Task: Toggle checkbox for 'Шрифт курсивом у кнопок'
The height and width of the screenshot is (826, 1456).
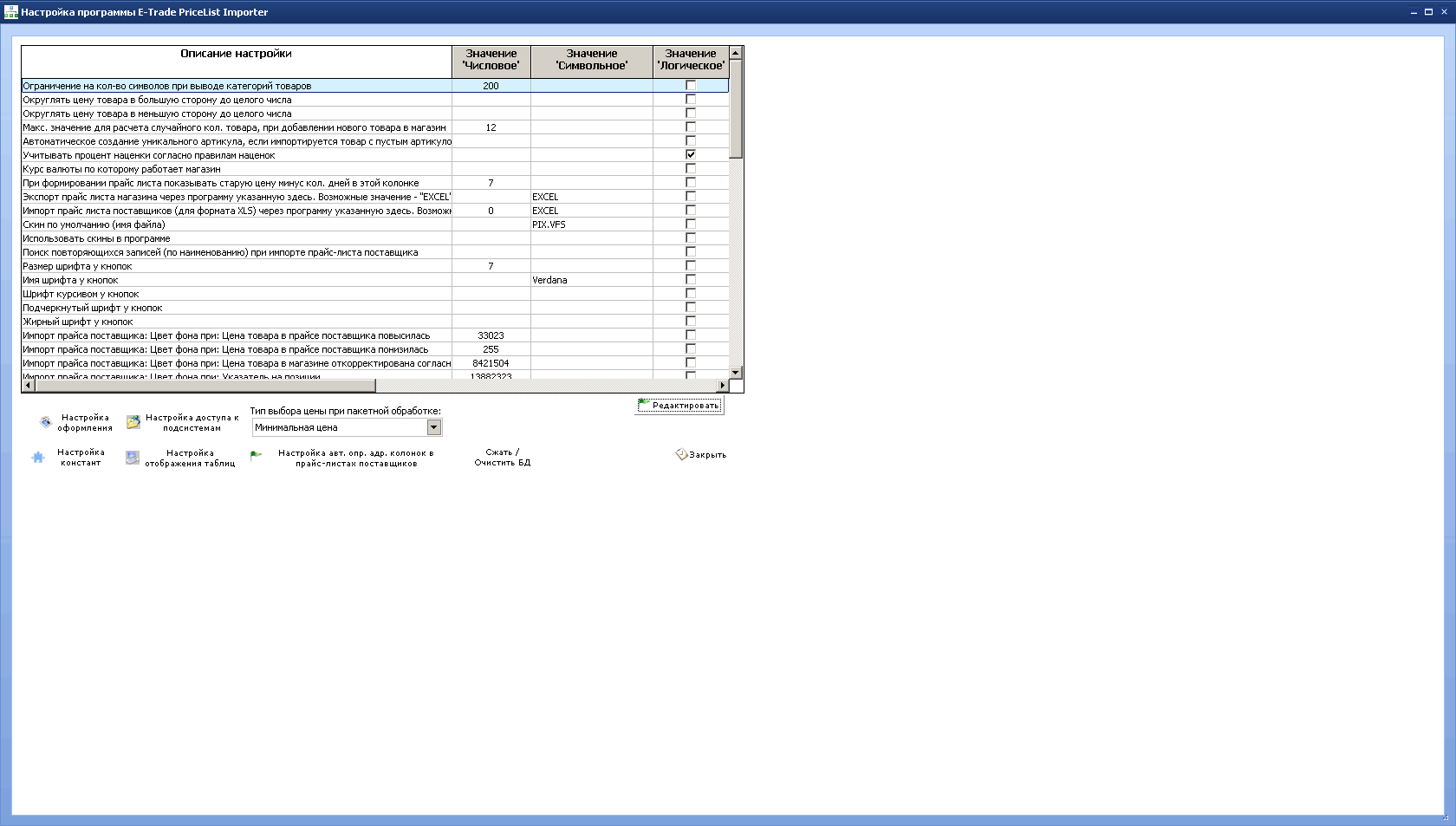Action: coord(691,293)
